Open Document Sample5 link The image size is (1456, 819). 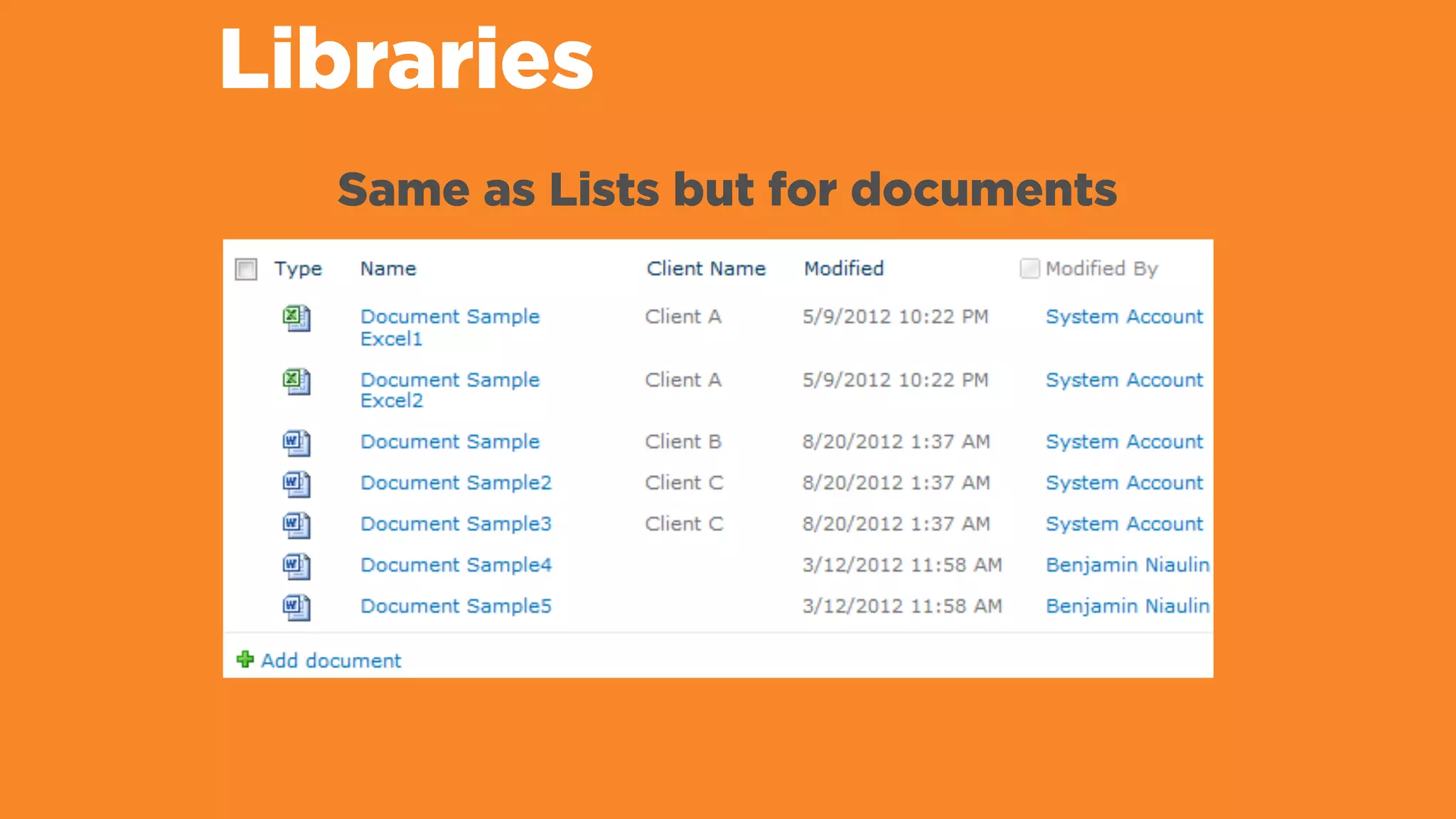pos(456,606)
